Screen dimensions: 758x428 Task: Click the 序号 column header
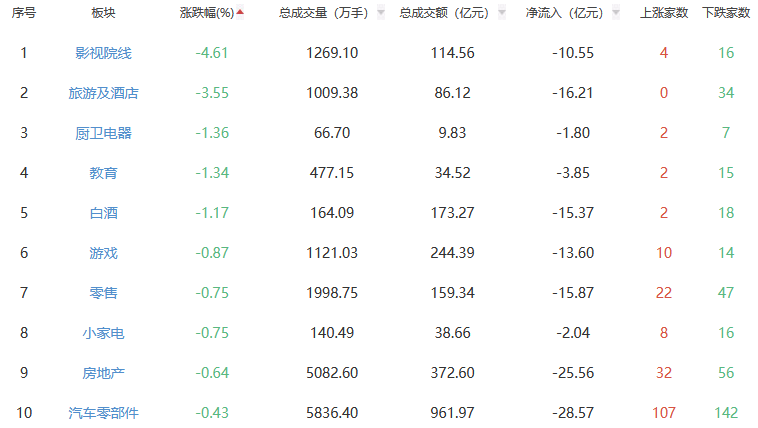24,13
